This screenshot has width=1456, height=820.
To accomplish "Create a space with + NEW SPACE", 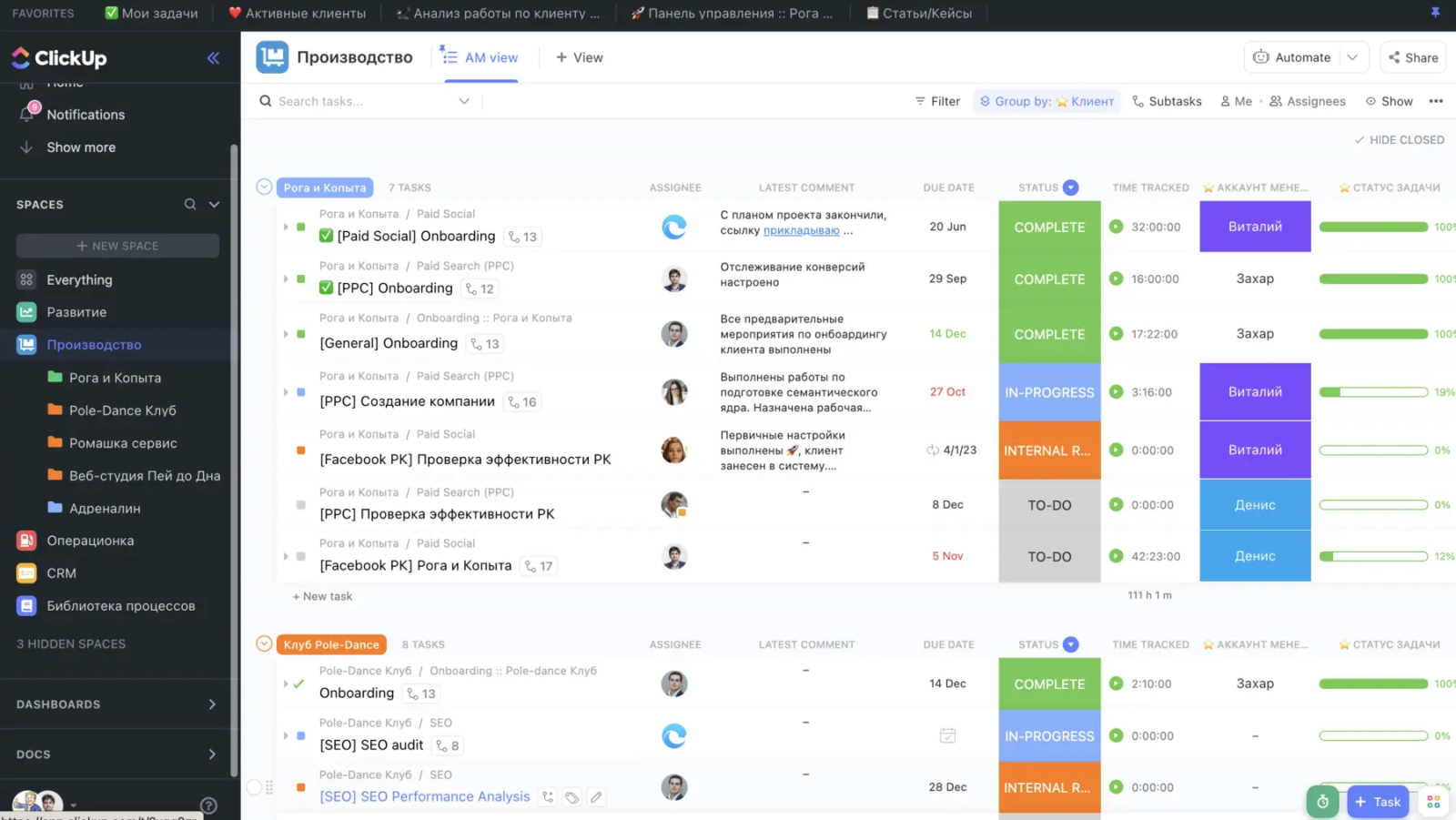I will (117, 246).
